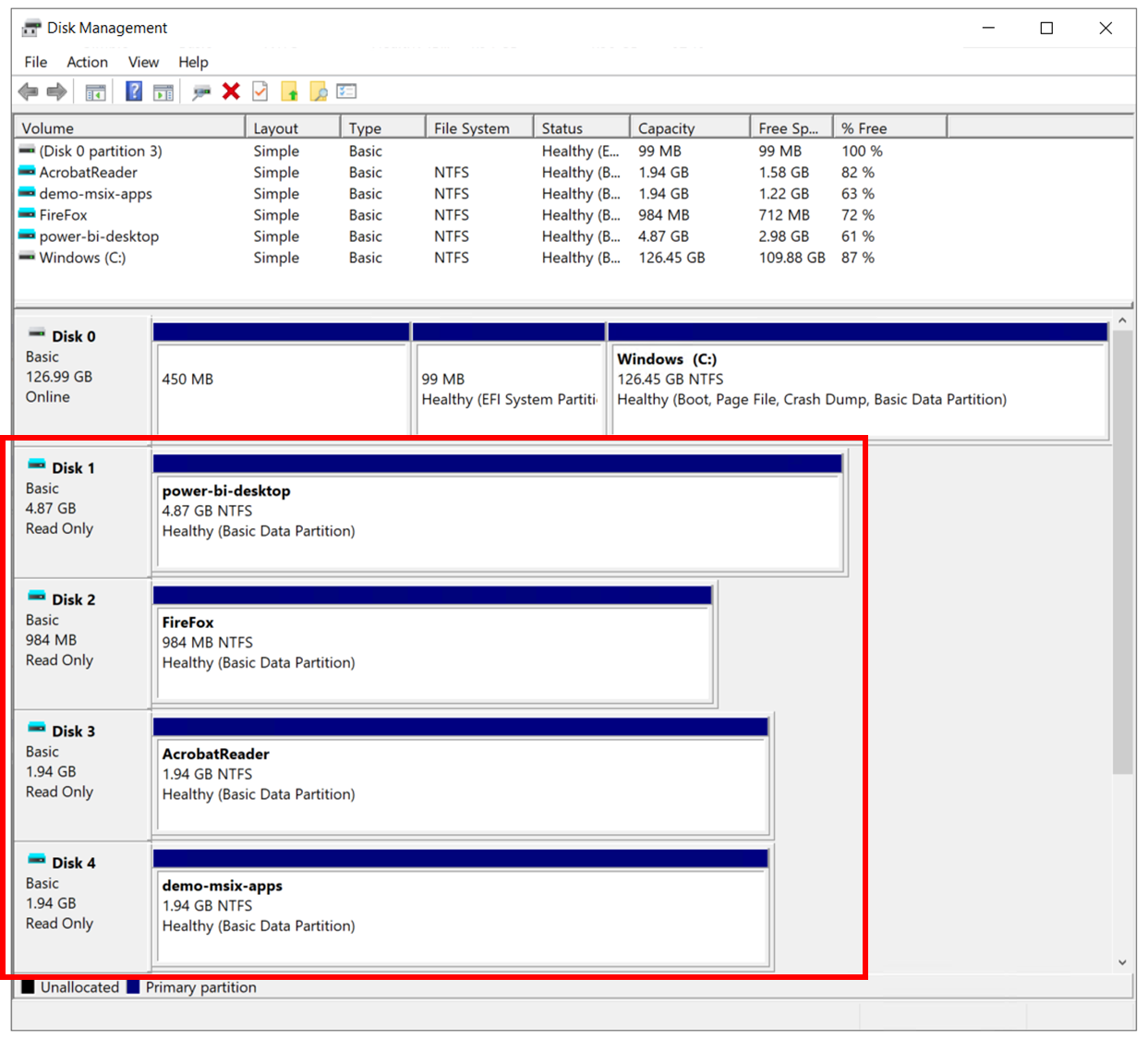1148x1039 pixels.
Task: Click '984 MB' size label under Disk 2
Action: (x=51, y=640)
